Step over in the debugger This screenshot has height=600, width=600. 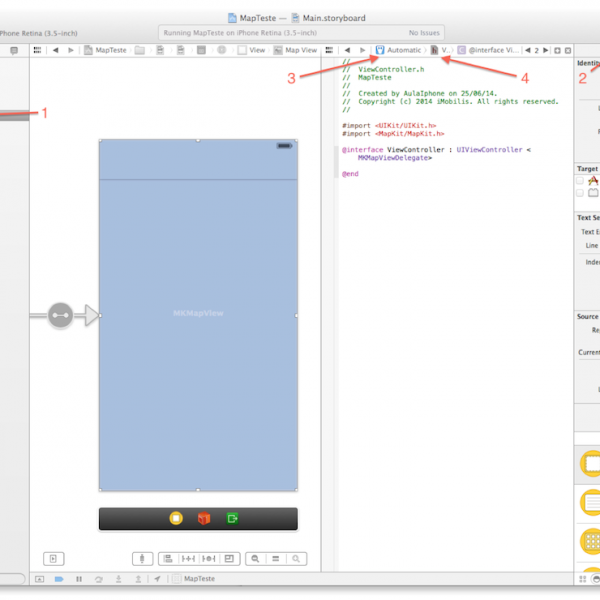click(x=99, y=579)
